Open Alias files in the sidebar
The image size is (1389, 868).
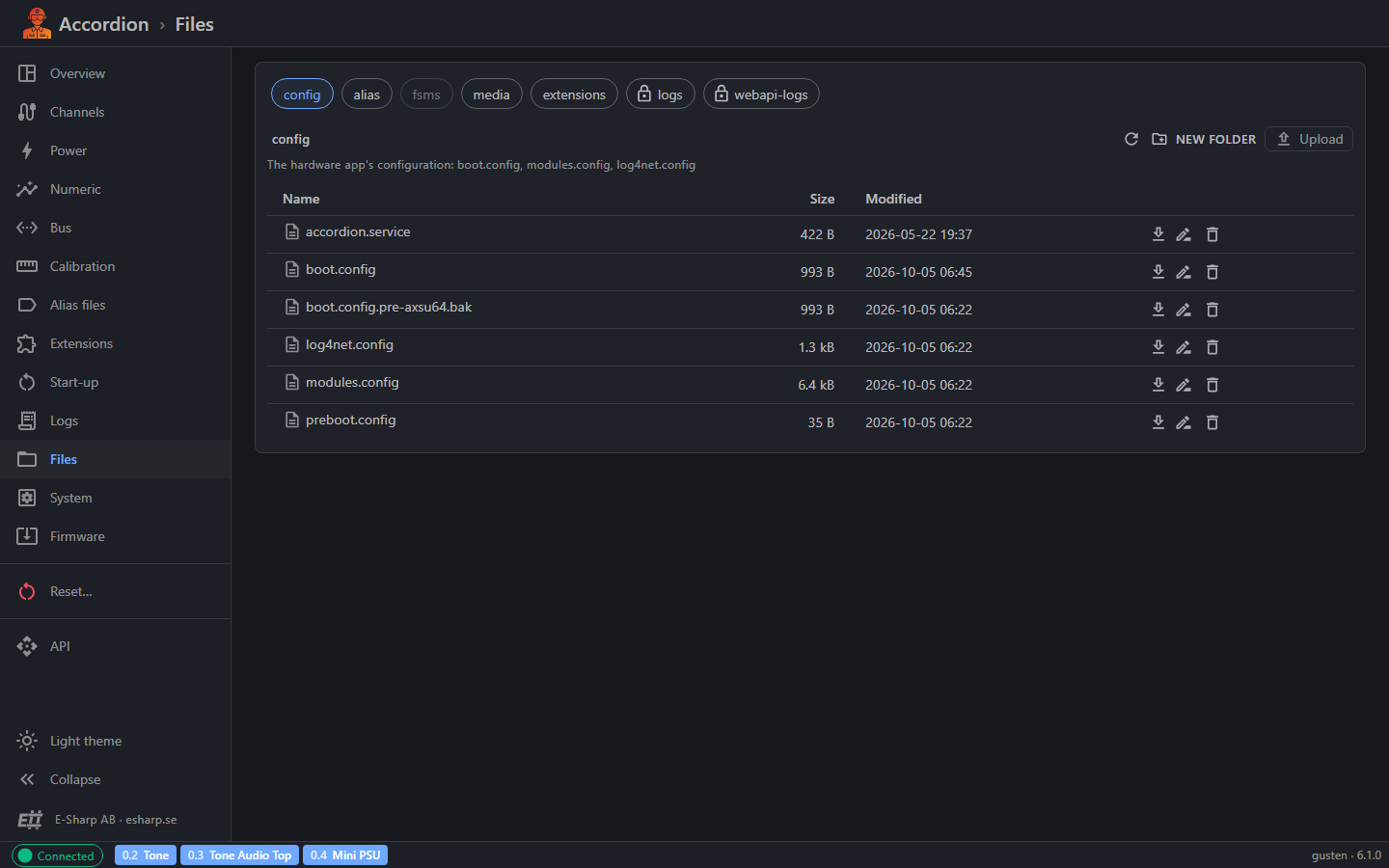click(x=116, y=305)
